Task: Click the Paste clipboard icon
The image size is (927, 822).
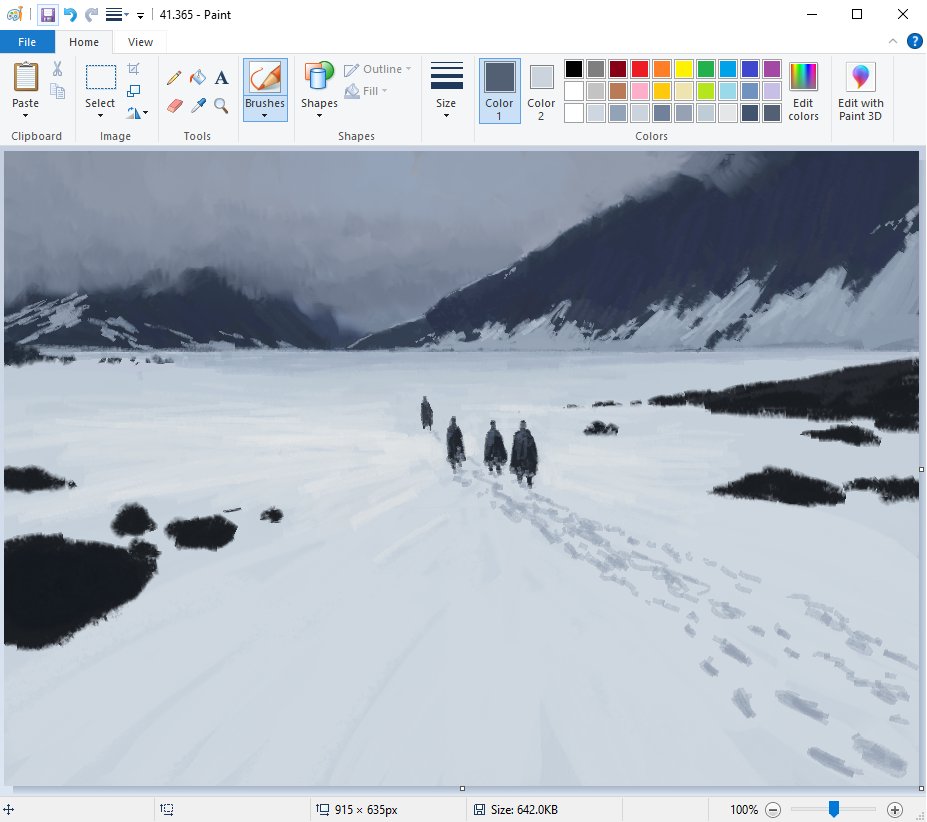Action: click(25, 77)
